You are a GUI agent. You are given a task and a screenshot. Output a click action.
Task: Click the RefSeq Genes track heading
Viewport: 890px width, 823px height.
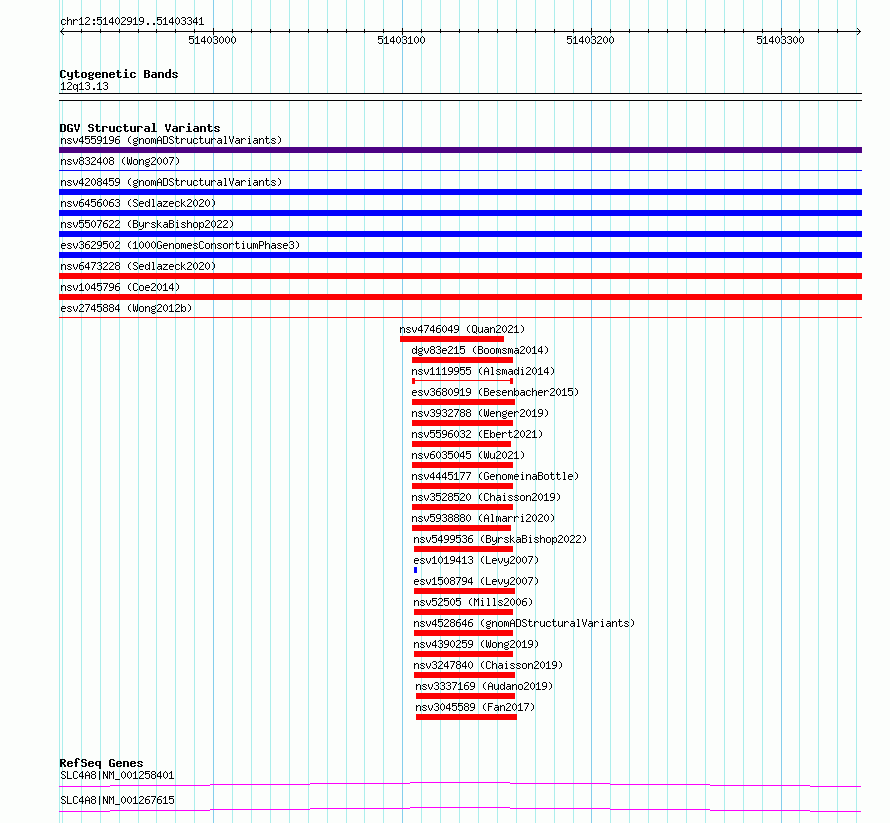click(101, 763)
